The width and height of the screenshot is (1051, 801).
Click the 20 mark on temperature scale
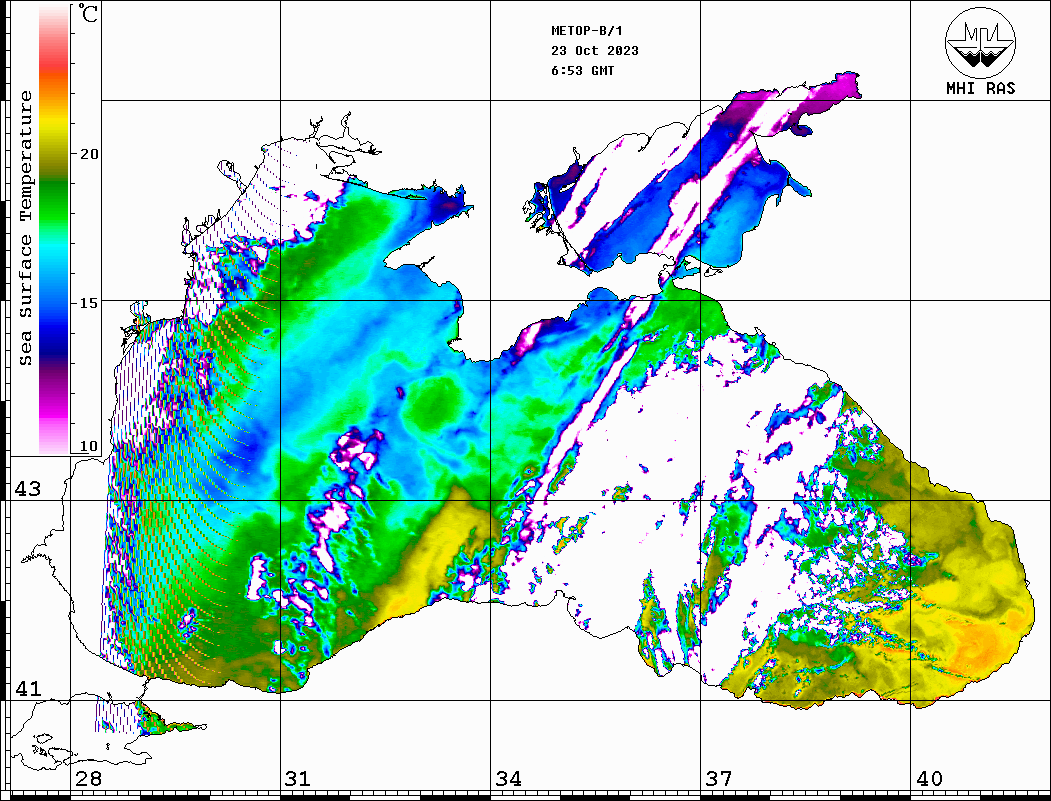(88, 154)
